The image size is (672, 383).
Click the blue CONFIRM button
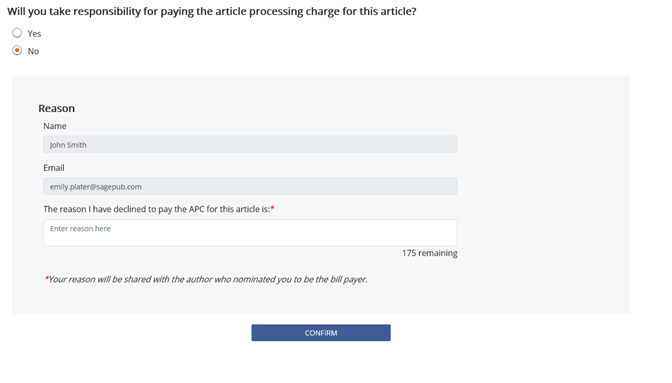(321, 333)
